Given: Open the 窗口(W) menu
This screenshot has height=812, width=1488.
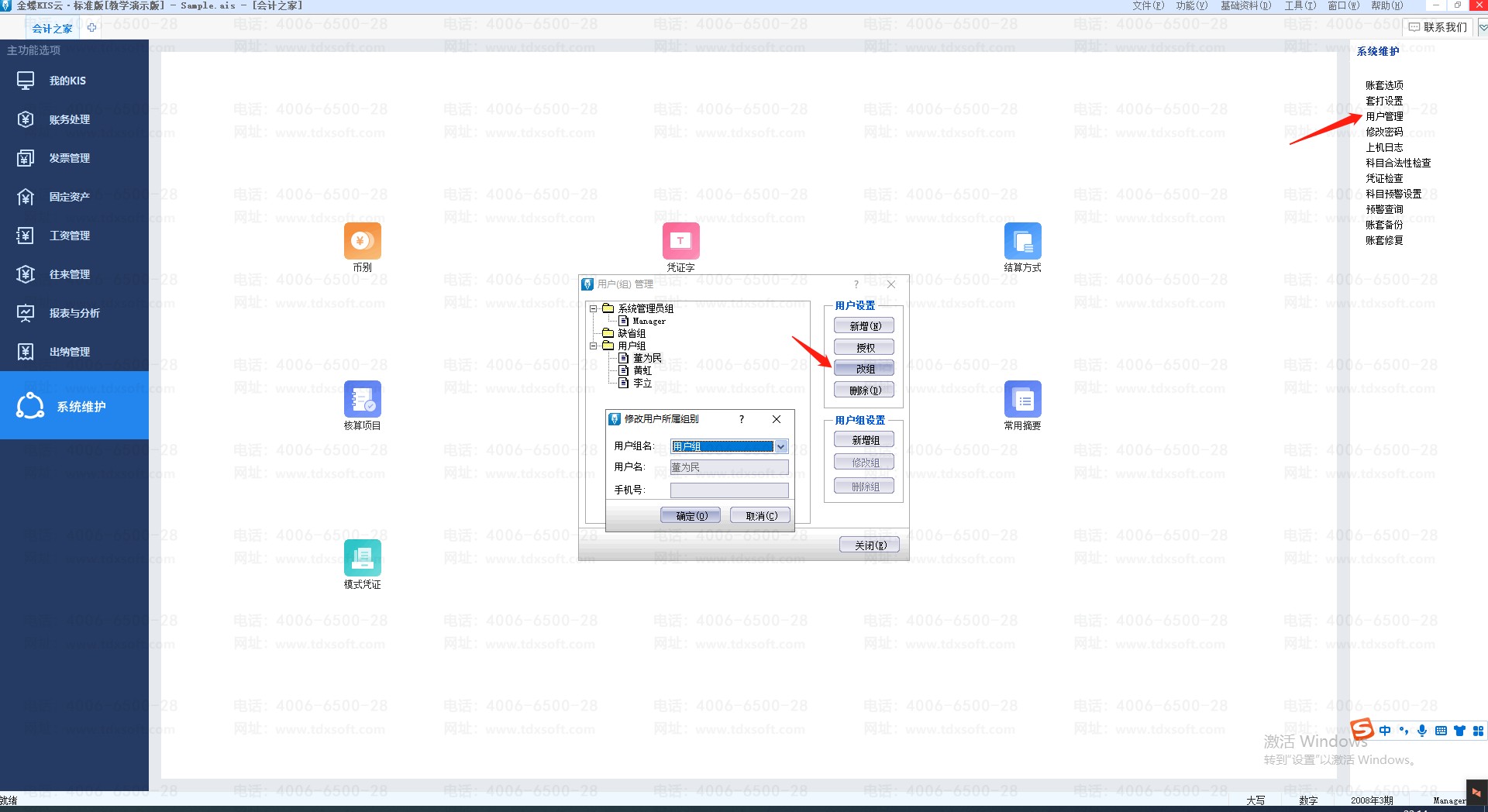Looking at the screenshot, I should click(1343, 5).
